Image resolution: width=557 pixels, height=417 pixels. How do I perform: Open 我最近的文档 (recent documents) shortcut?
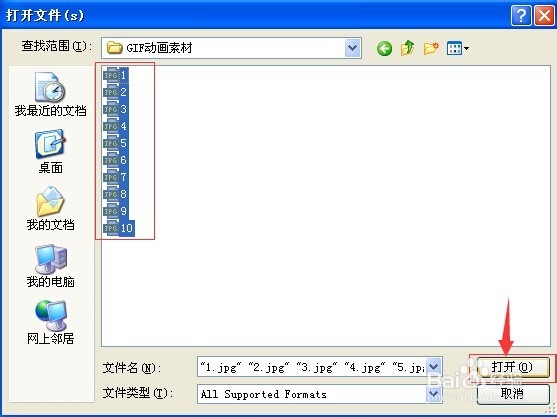[x=50, y=94]
